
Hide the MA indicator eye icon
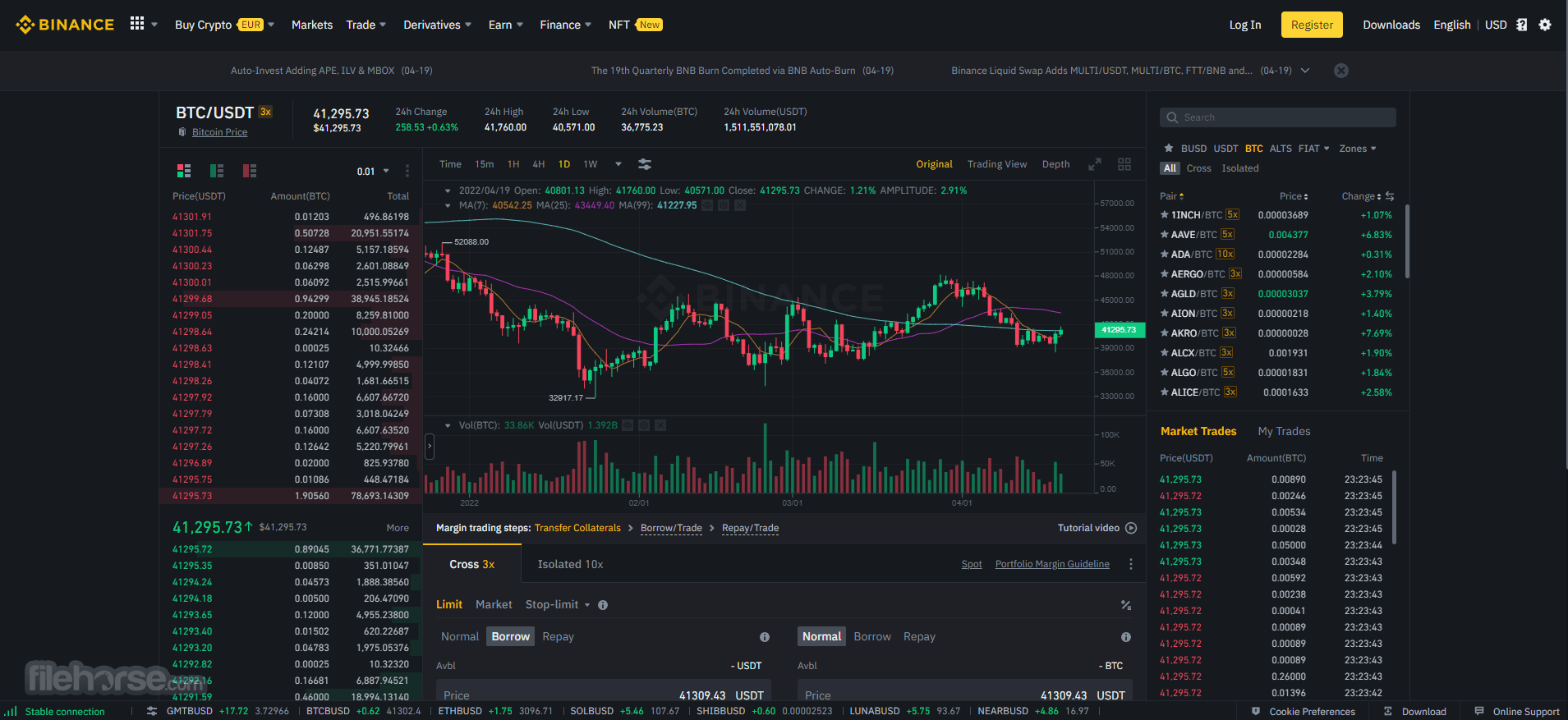707,205
